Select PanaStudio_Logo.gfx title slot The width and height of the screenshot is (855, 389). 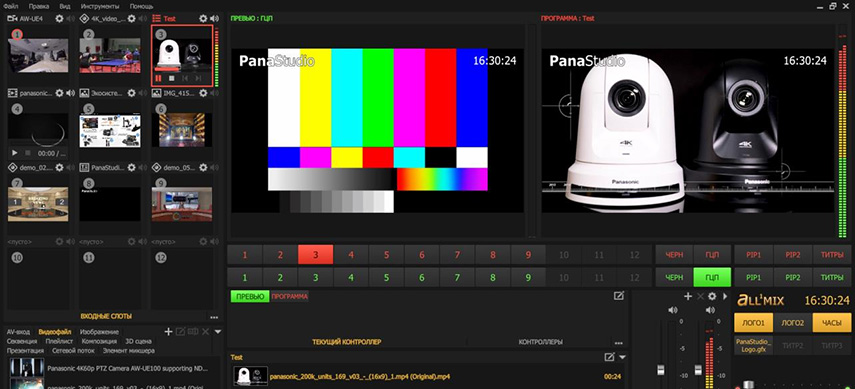click(x=754, y=345)
